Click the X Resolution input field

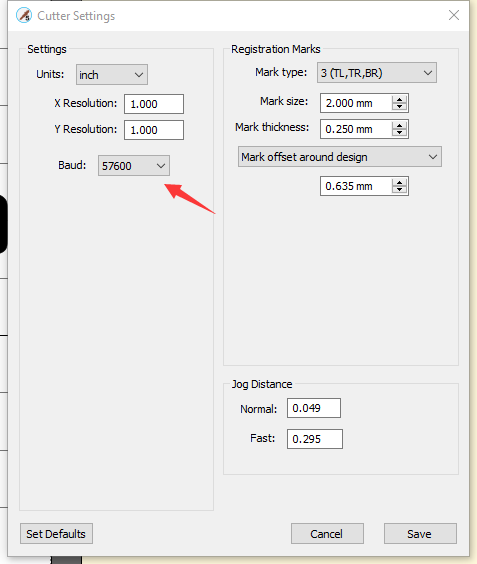(x=154, y=104)
